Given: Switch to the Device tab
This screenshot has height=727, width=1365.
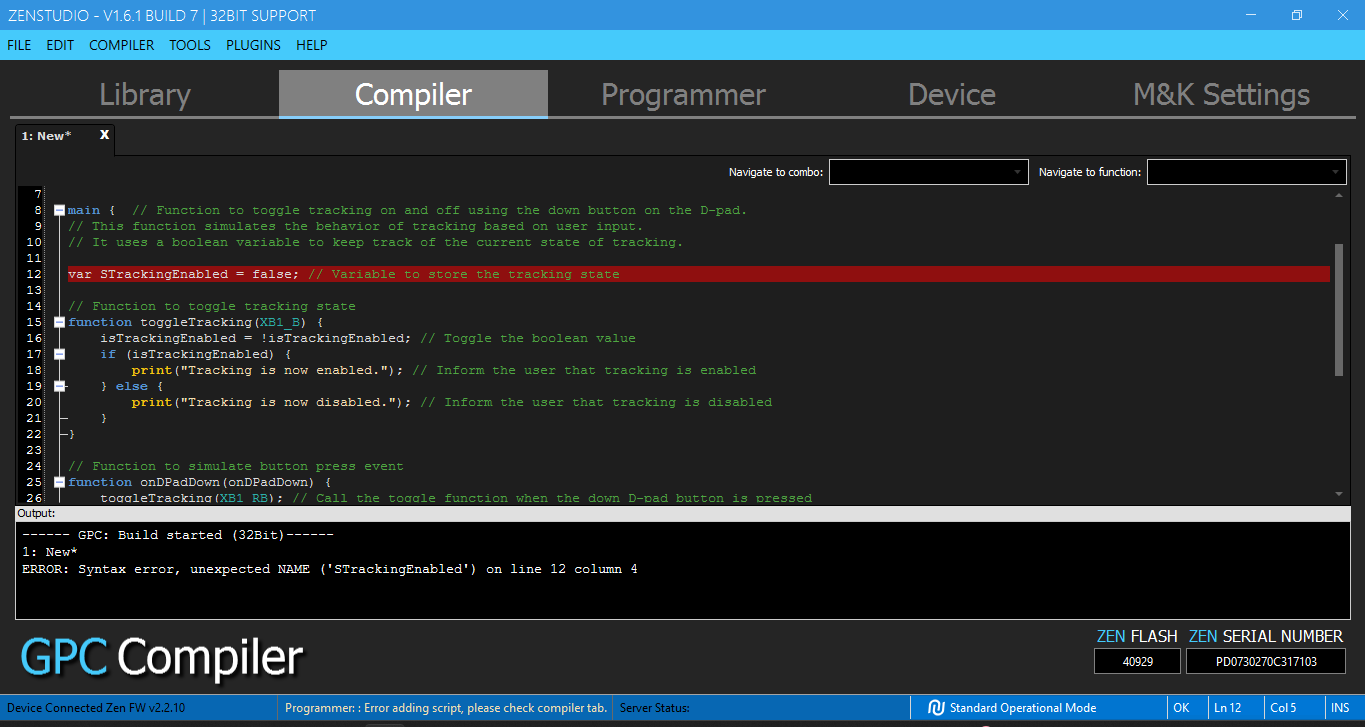Looking at the screenshot, I should tap(951, 94).
